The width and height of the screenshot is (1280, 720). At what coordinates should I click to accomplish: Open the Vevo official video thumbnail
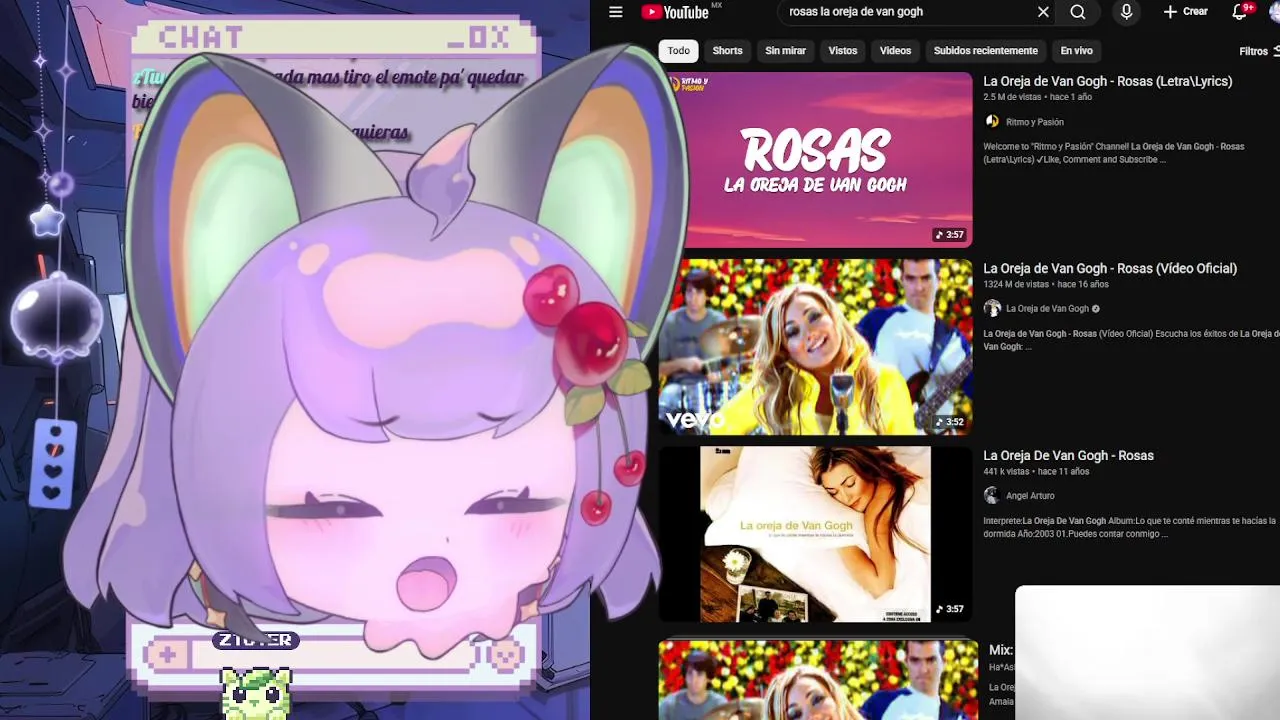815,347
